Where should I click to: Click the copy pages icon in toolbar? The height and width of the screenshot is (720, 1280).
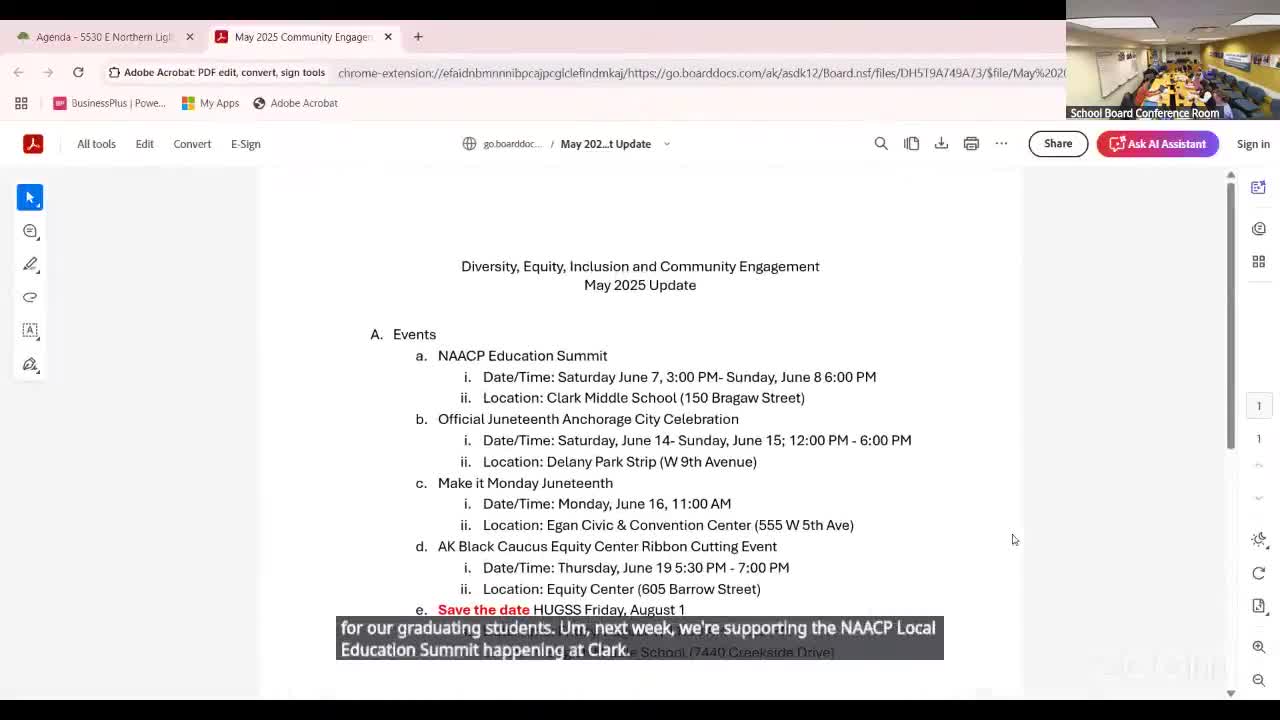click(x=911, y=144)
